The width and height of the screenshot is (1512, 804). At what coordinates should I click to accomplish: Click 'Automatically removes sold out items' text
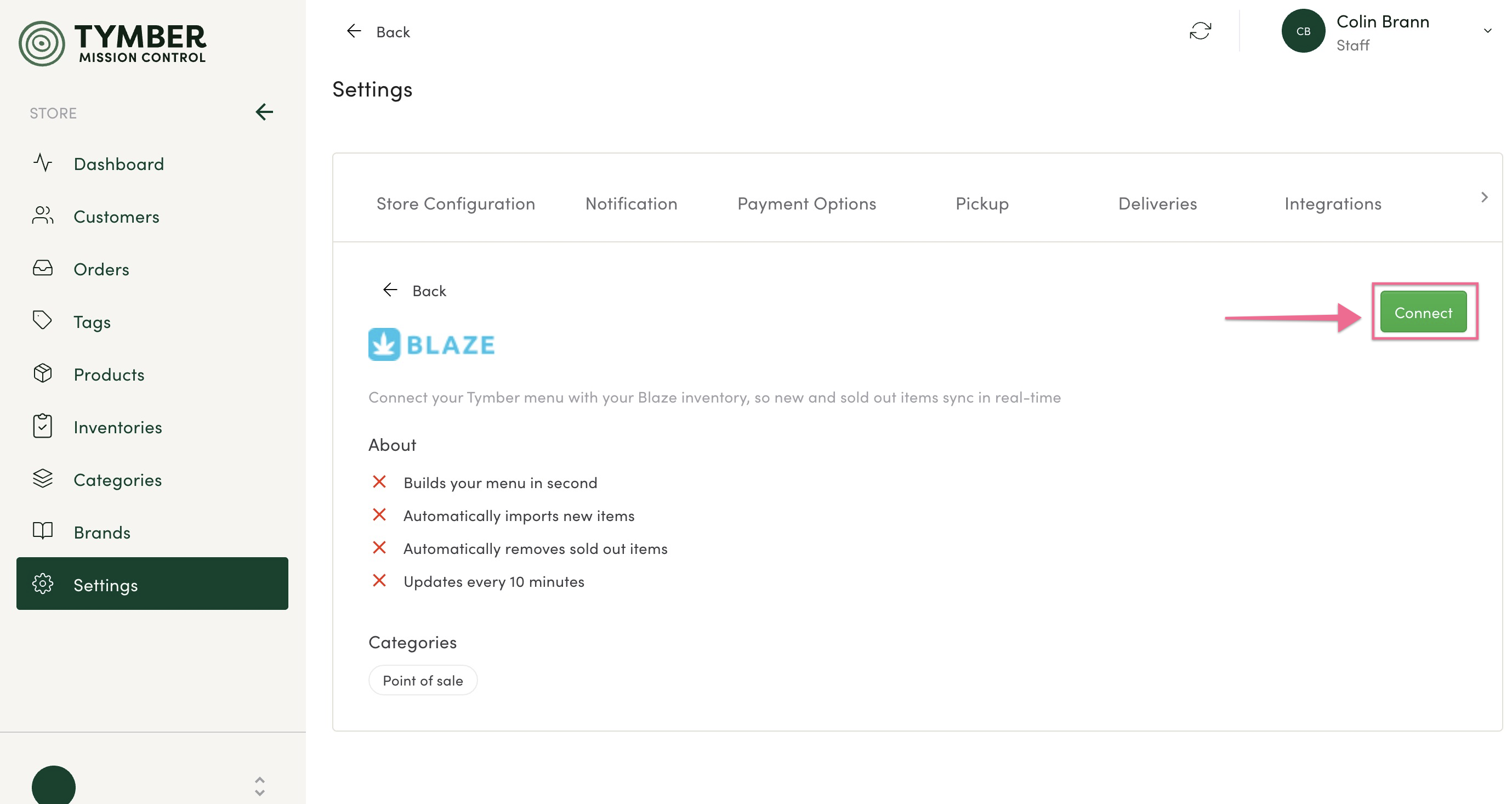(x=535, y=548)
